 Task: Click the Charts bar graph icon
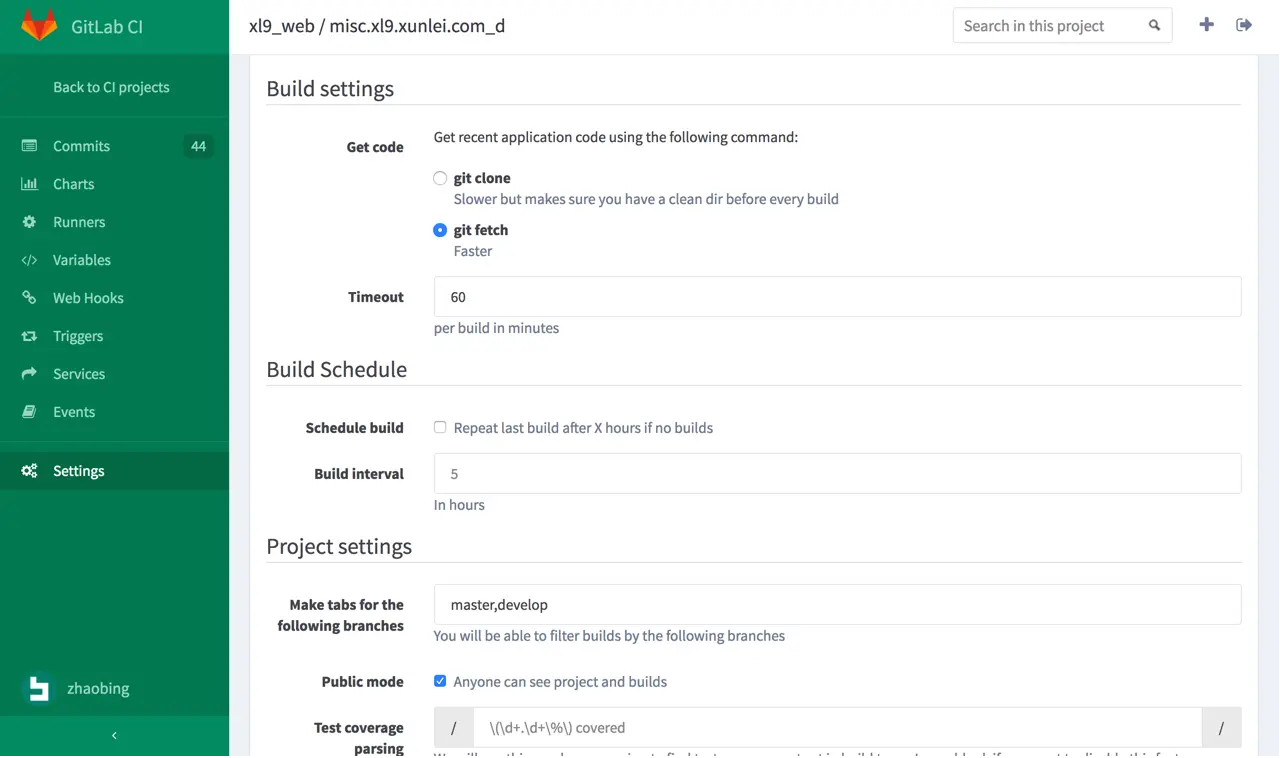[29, 184]
